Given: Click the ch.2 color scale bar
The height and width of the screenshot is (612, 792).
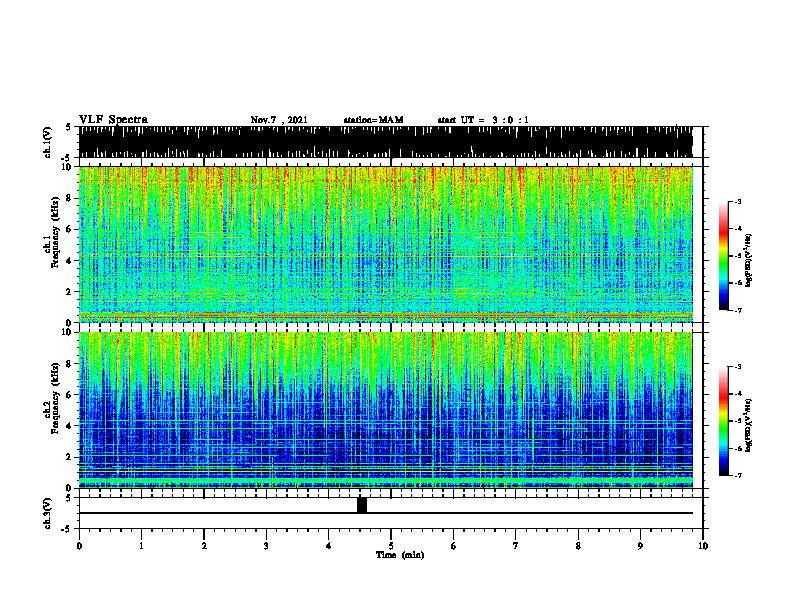Looking at the screenshot, I should coord(723,421).
